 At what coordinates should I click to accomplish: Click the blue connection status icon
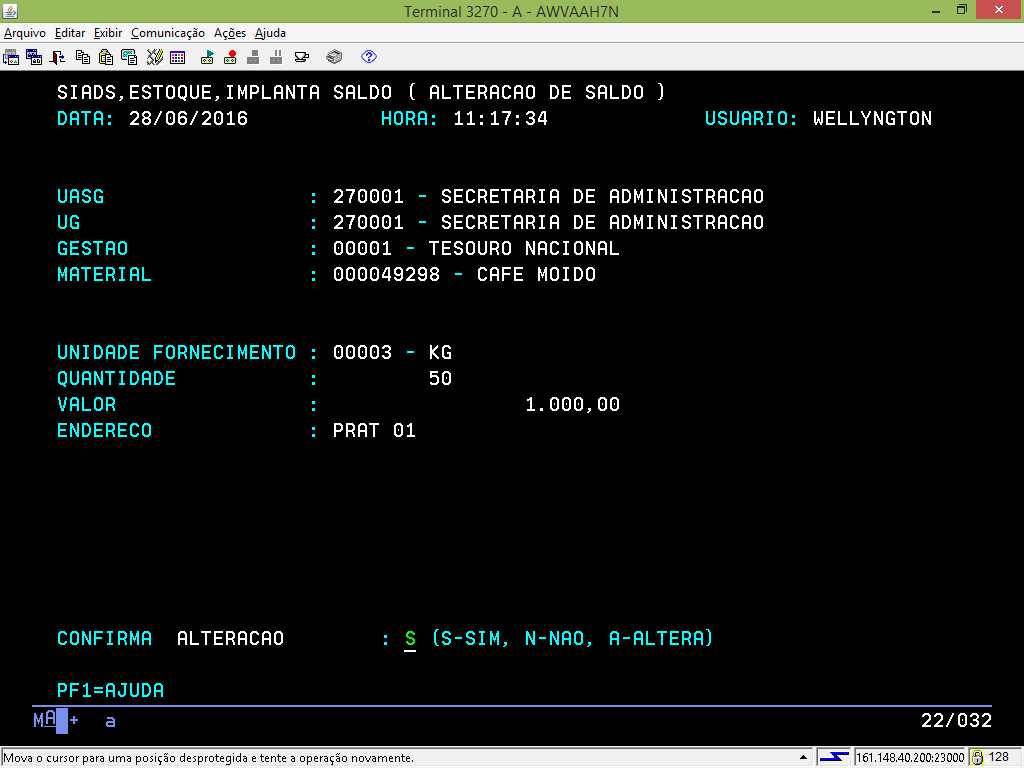[834, 758]
